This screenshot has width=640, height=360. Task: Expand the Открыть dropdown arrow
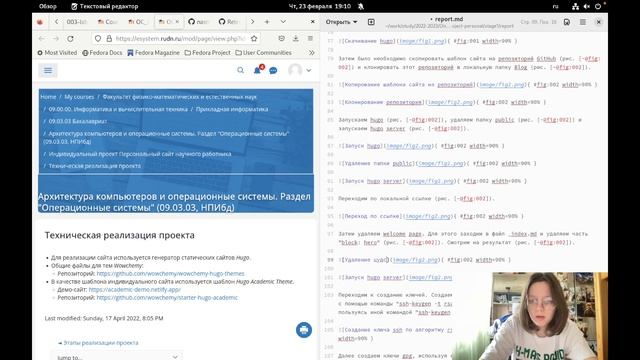355,22
